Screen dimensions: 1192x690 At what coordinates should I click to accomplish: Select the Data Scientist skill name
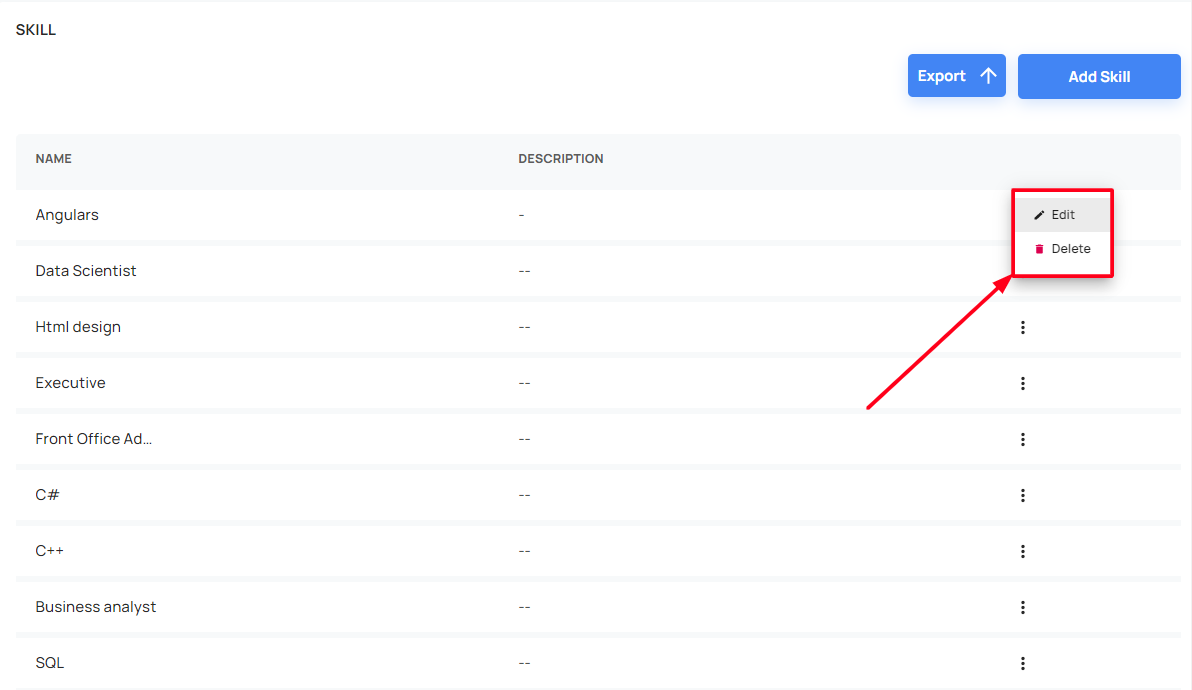86,271
